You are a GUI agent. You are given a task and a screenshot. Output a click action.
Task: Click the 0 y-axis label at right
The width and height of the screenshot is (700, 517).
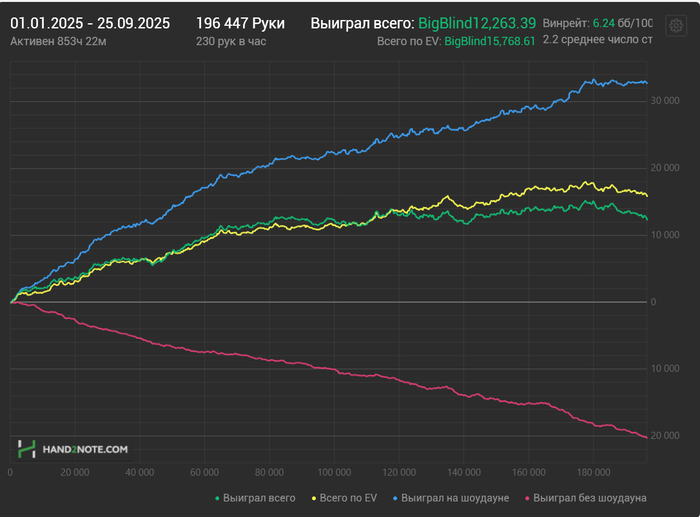[x=653, y=302]
